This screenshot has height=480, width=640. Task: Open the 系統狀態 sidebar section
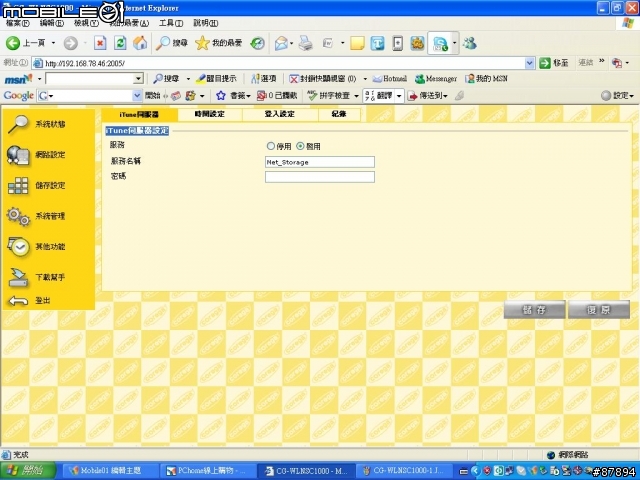click(36, 124)
